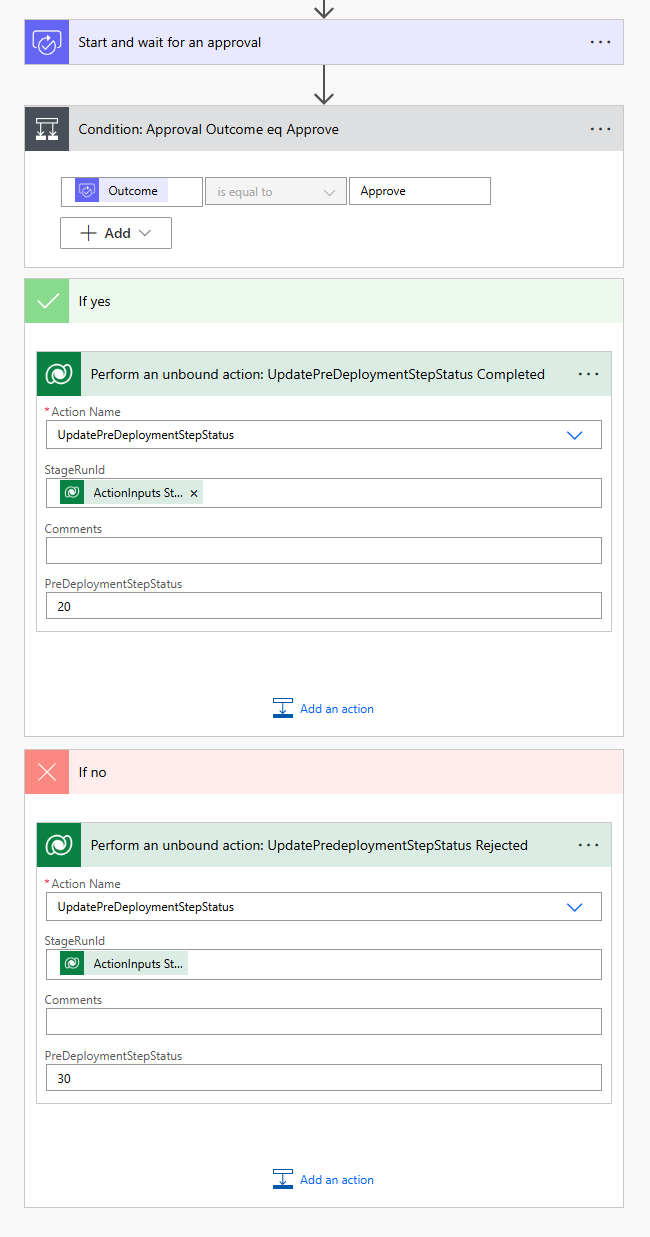The height and width of the screenshot is (1237, 650).
Task: Open ellipsis menu for Start and wait approval
Action: [x=600, y=43]
